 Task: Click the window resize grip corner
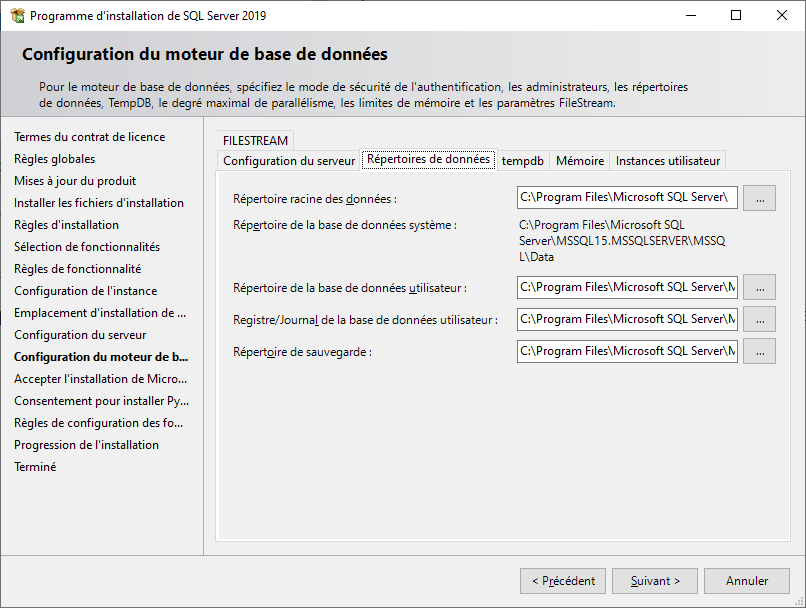(x=799, y=601)
